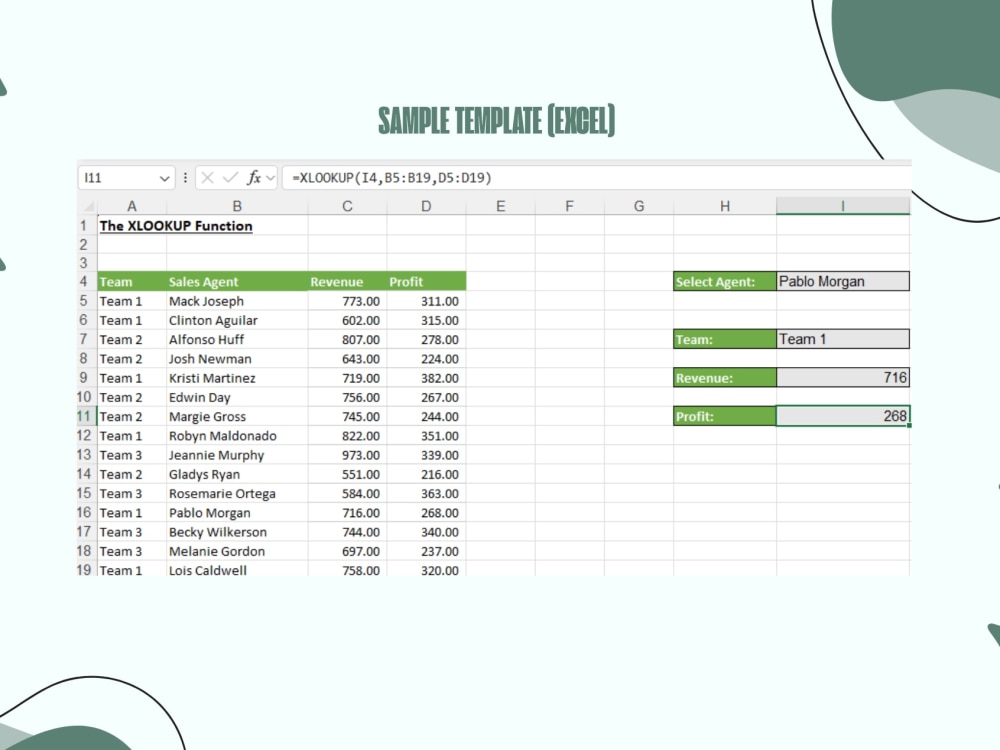Click the 'Select Agent:' label cell
This screenshot has height=750, width=1000.
(x=724, y=281)
